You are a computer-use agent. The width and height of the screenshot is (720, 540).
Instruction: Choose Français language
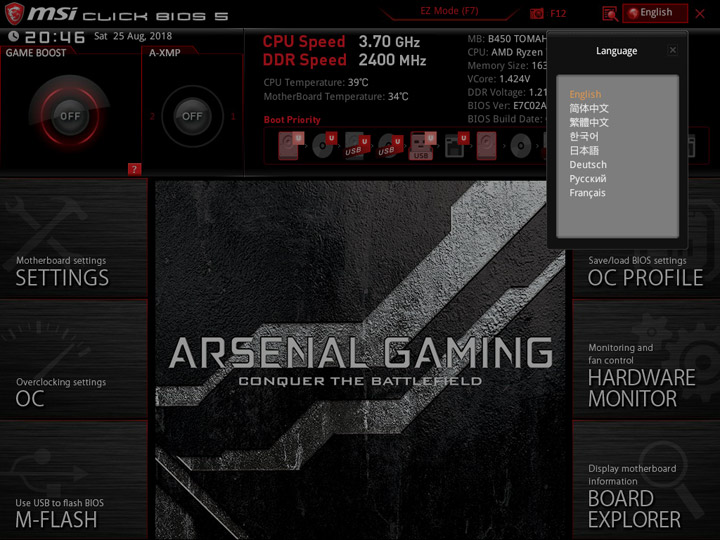[x=587, y=193]
